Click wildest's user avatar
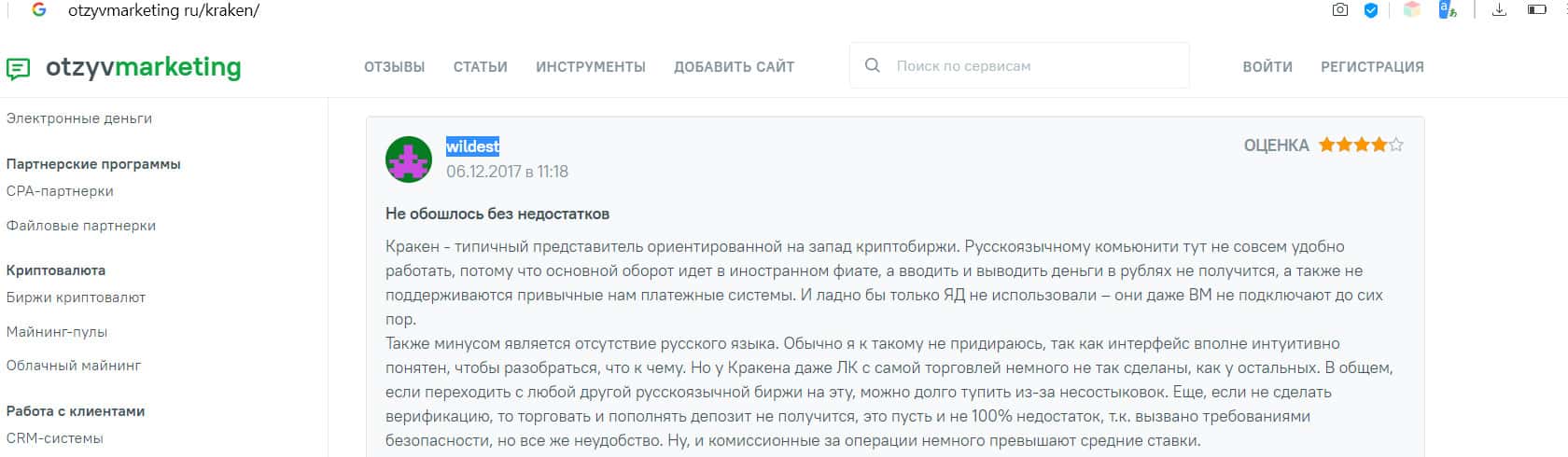The width and height of the screenshot is (1568, 457). point(409,159)
